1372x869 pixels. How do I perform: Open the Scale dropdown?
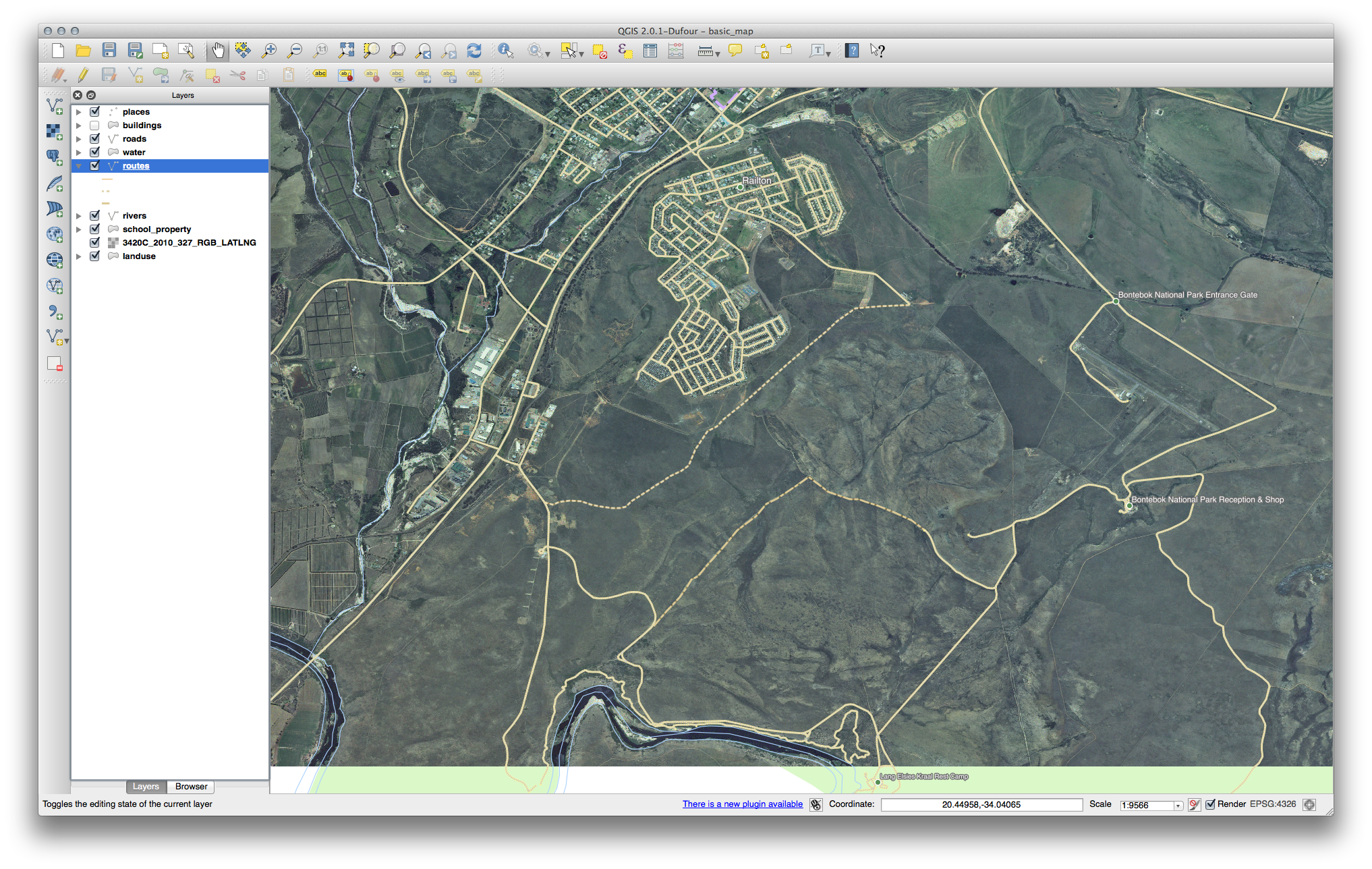coord(1178,806)
